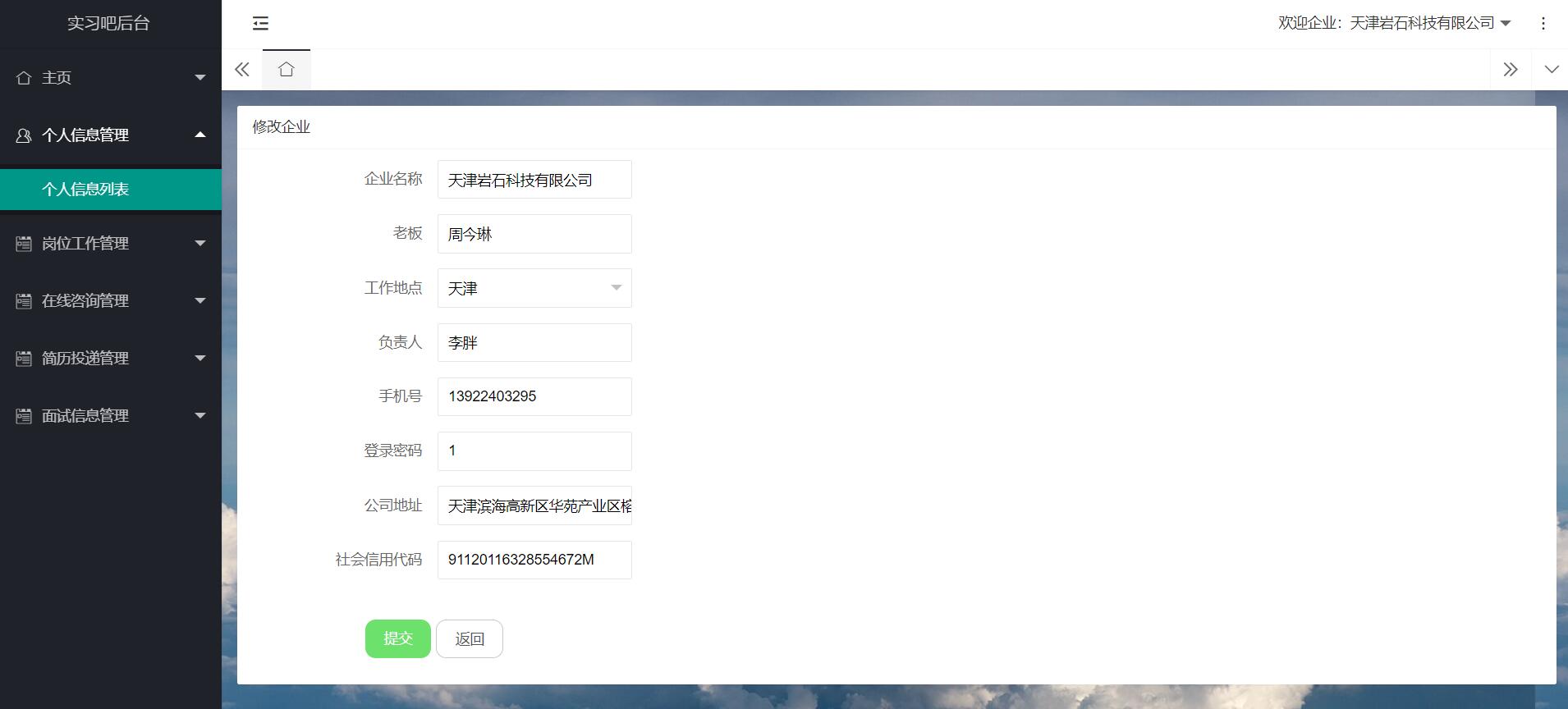Expand the 主页 menu arrow
The width and height of the screenshot is (1568, 709).
[200, 77]
